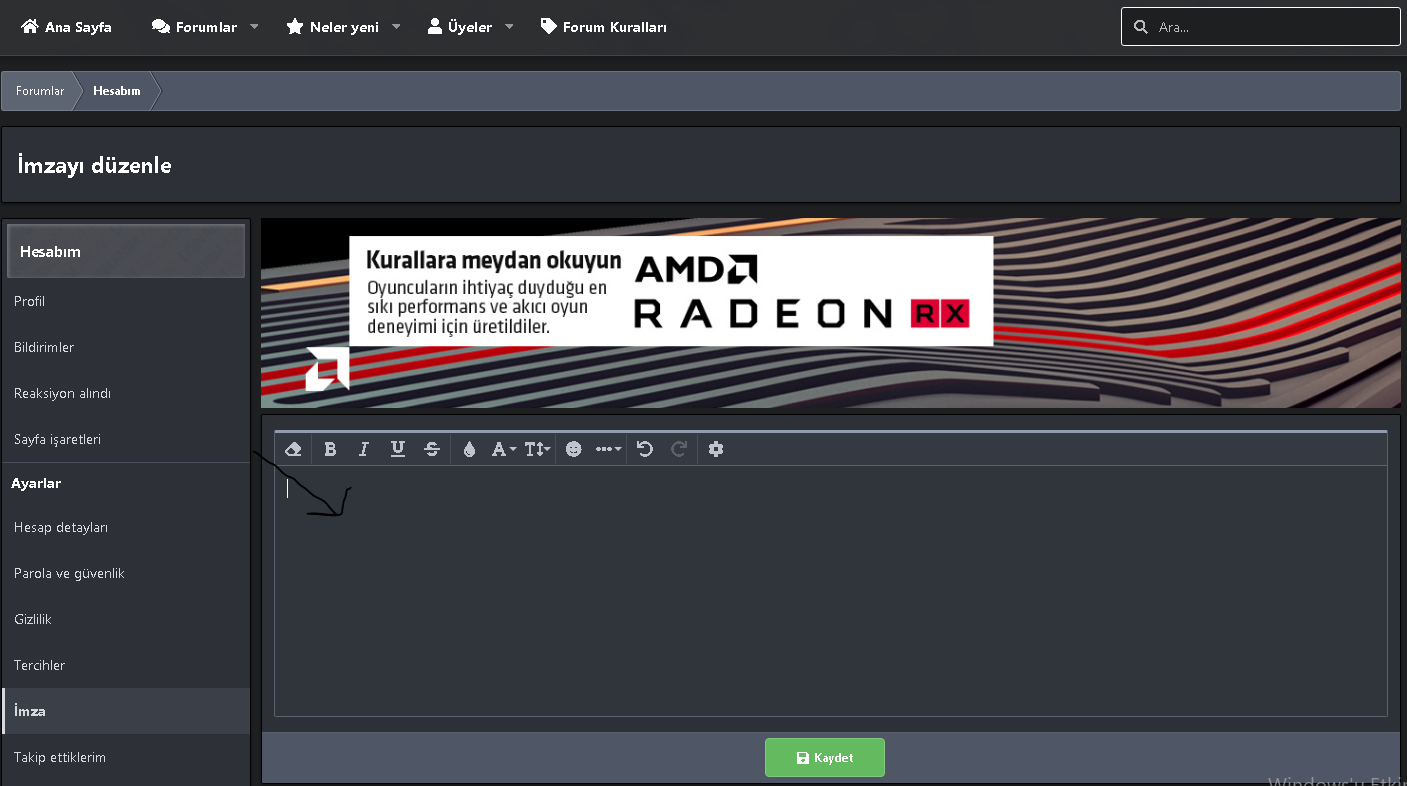Click the eraser remove formatting icon
1407x786 pixels.
[x=293, y=449]
